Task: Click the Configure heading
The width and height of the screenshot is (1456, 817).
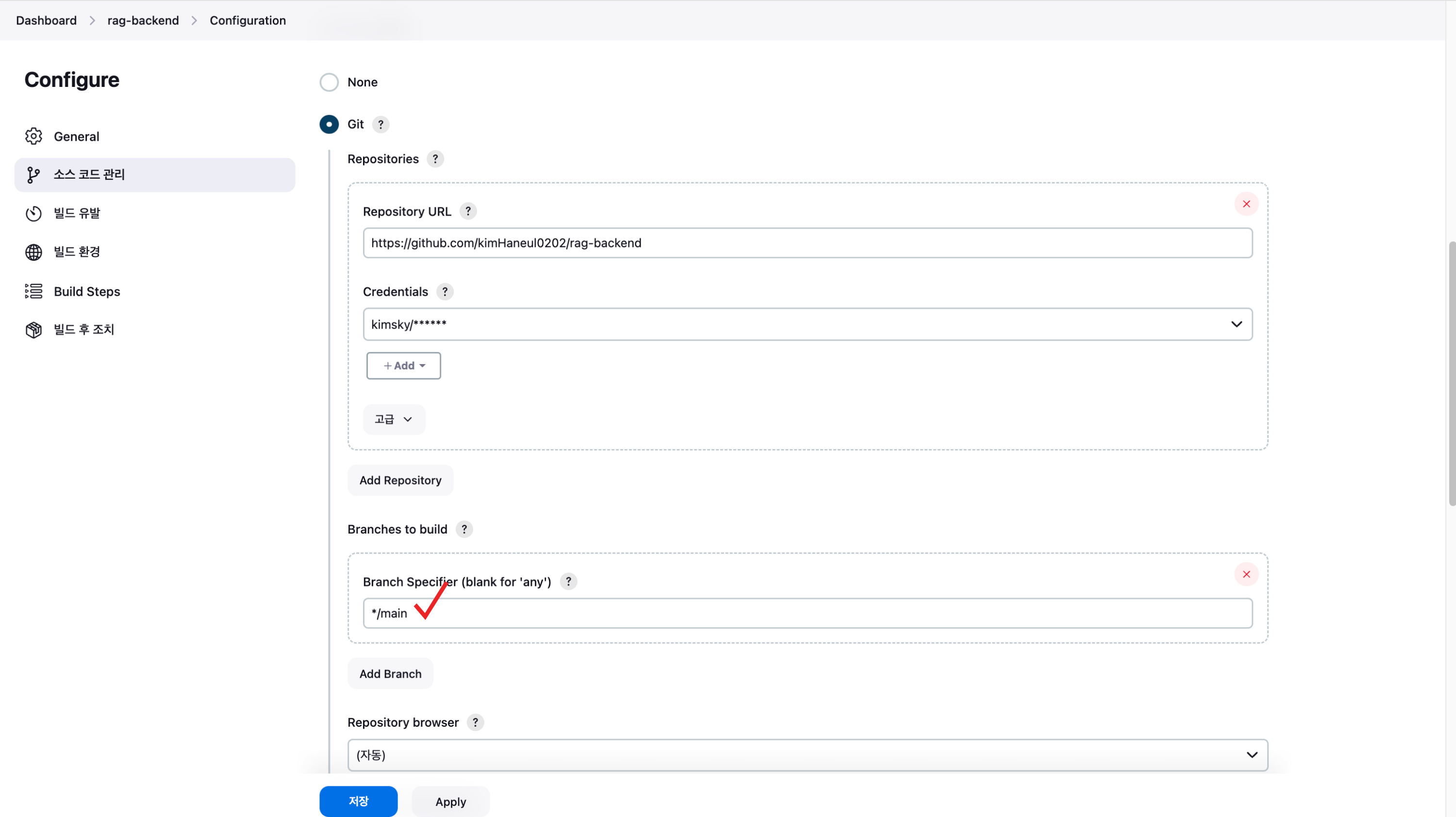Action: coord(72,80)
